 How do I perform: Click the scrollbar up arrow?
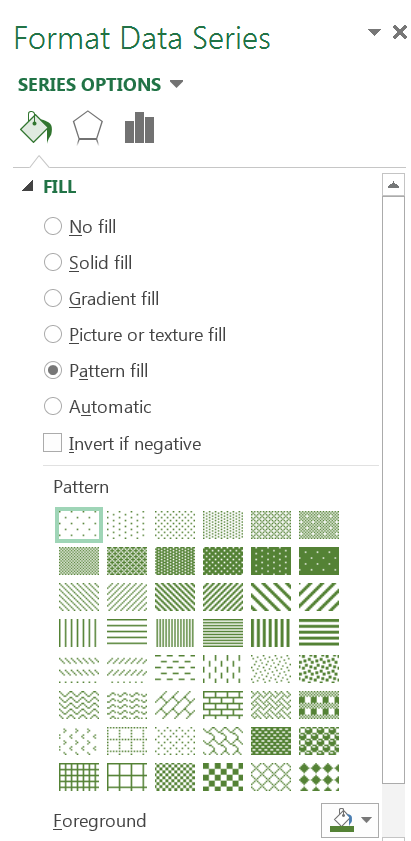point(393,185)
